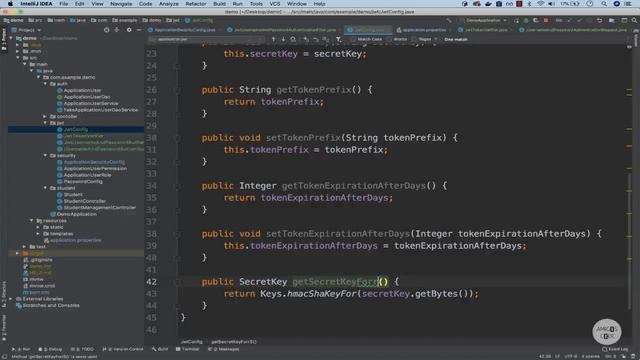Viewport: 640px width, 360px height.
Task: Select PasswordConfig in project tree
Action: point(83,181)
